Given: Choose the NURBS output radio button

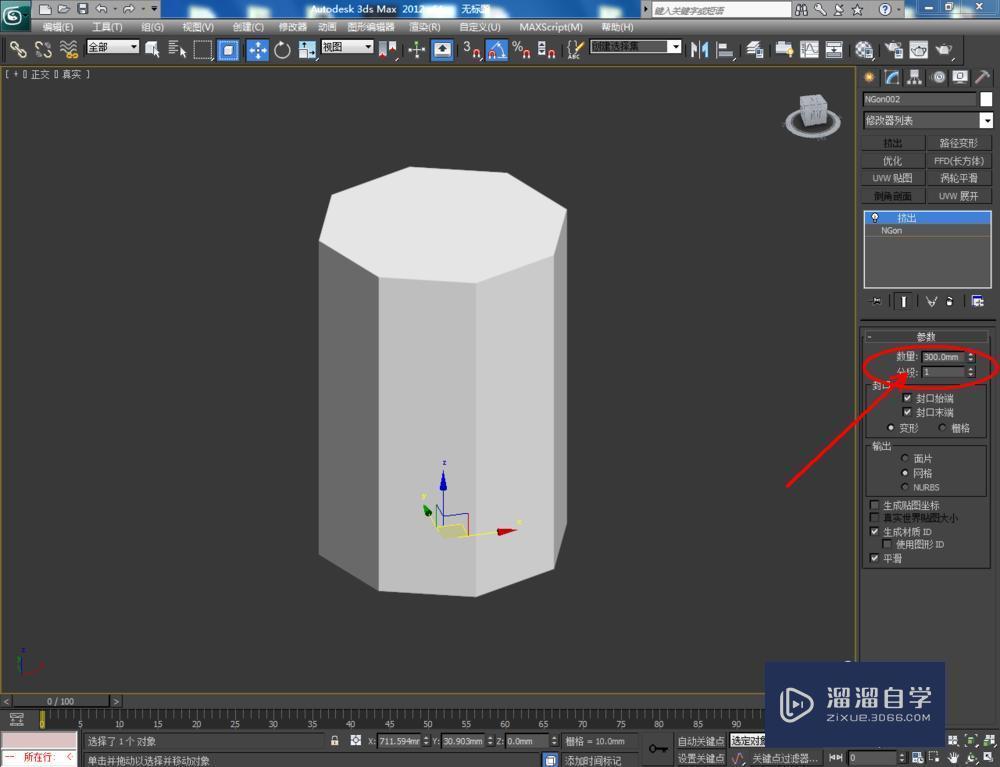Looking at the screenshot, I should pyautogui.click(x=904, y=486).
